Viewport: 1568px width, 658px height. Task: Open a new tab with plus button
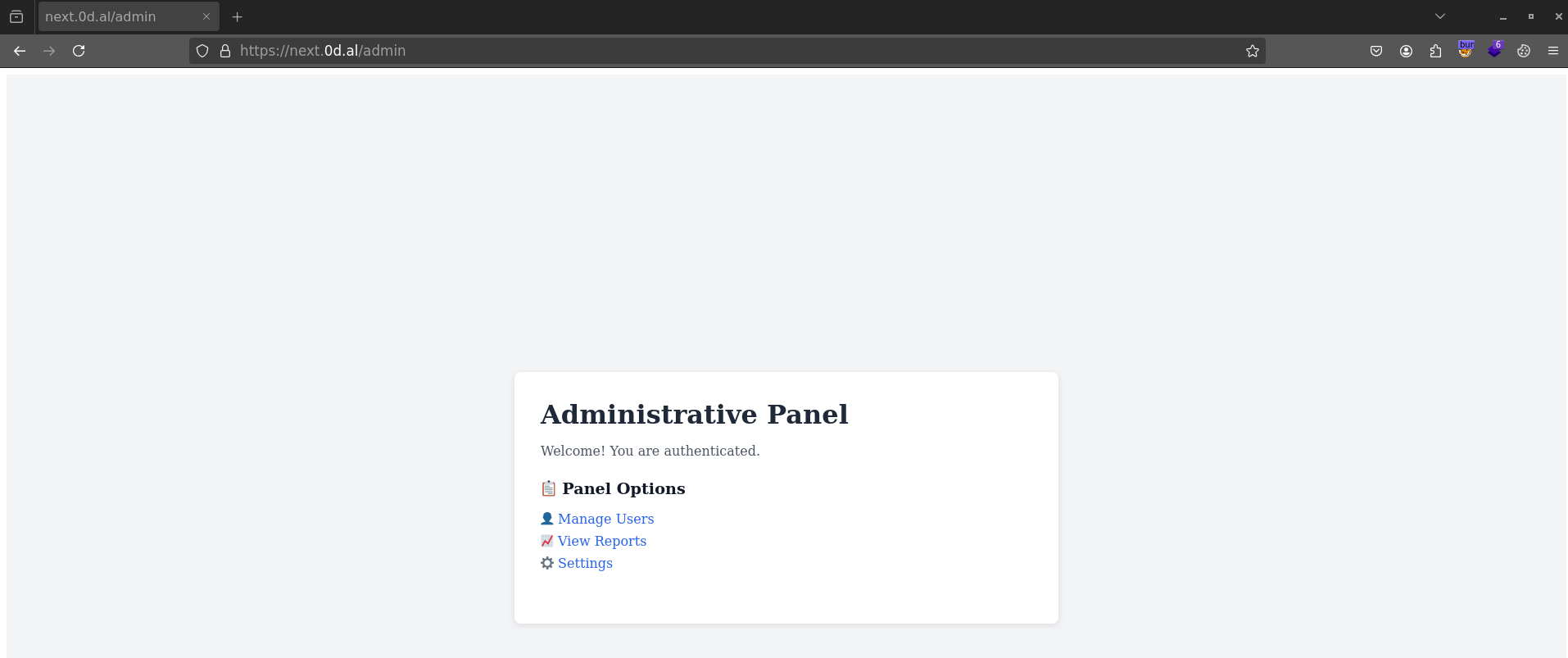[x=238, y=16]
